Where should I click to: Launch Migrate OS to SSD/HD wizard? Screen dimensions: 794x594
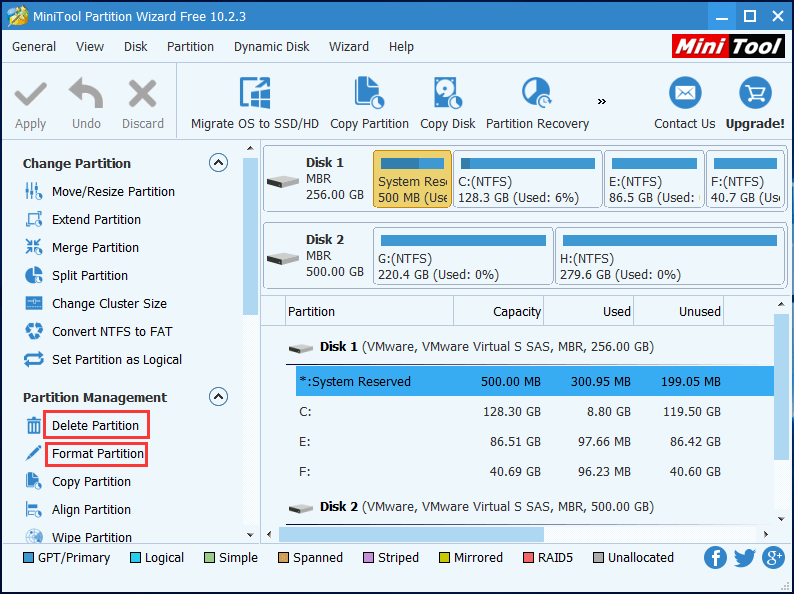click(255, 93)
